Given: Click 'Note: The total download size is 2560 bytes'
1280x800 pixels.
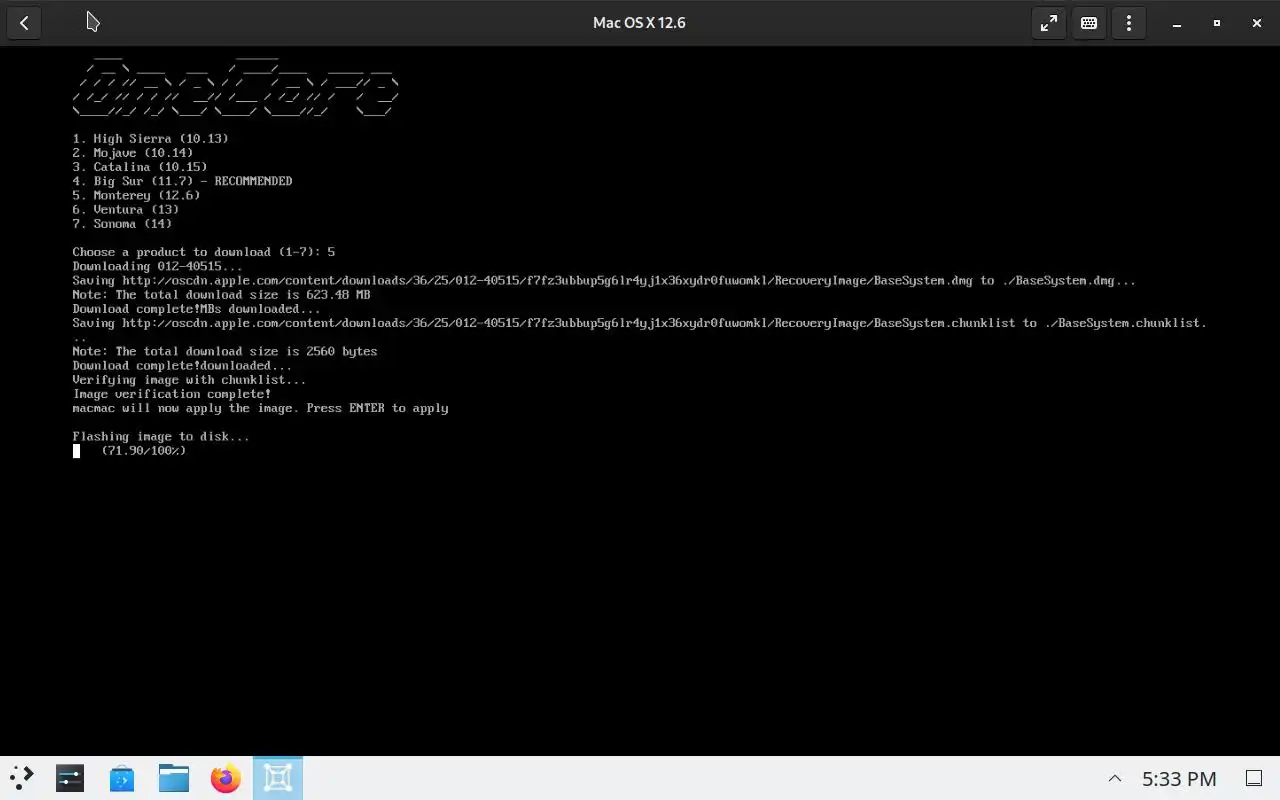Looking at the screenshot, I should [x=225, y=351].
